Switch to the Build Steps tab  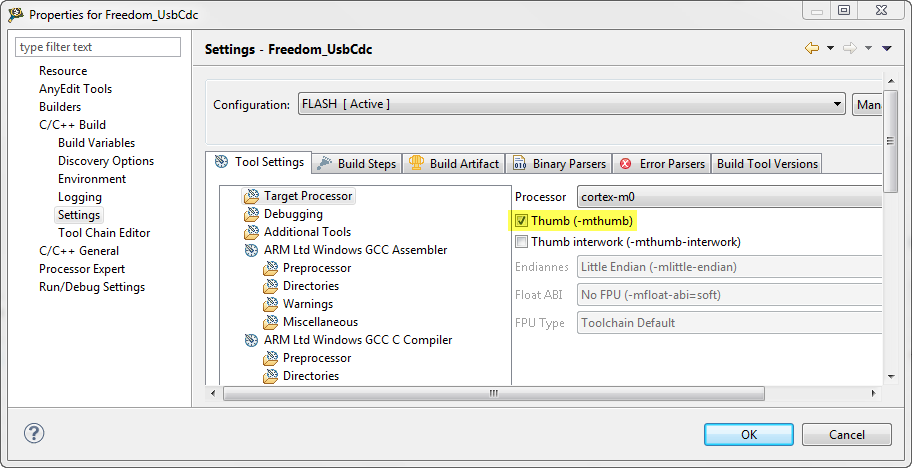coord(356,164)
